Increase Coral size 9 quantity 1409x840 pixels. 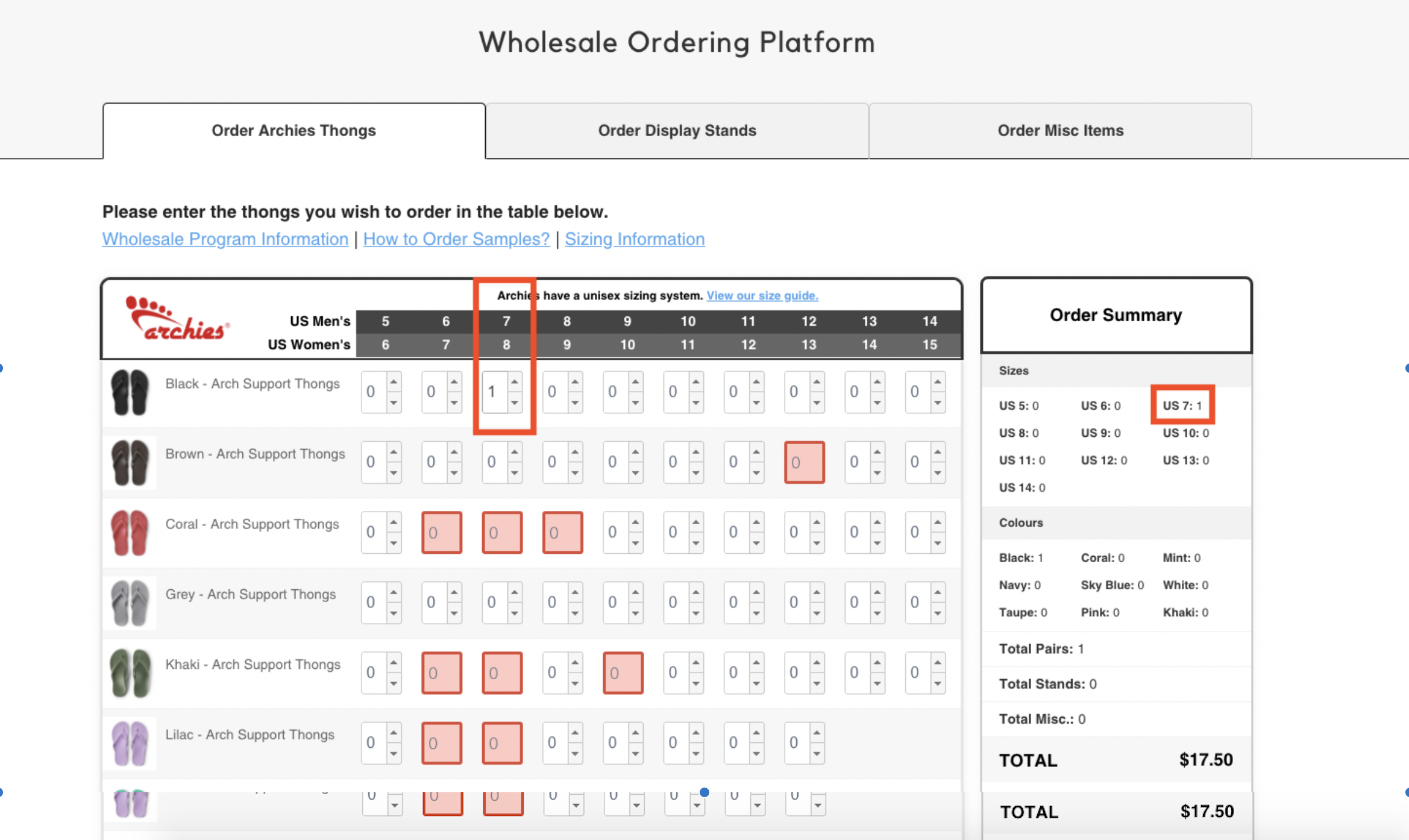635,522
